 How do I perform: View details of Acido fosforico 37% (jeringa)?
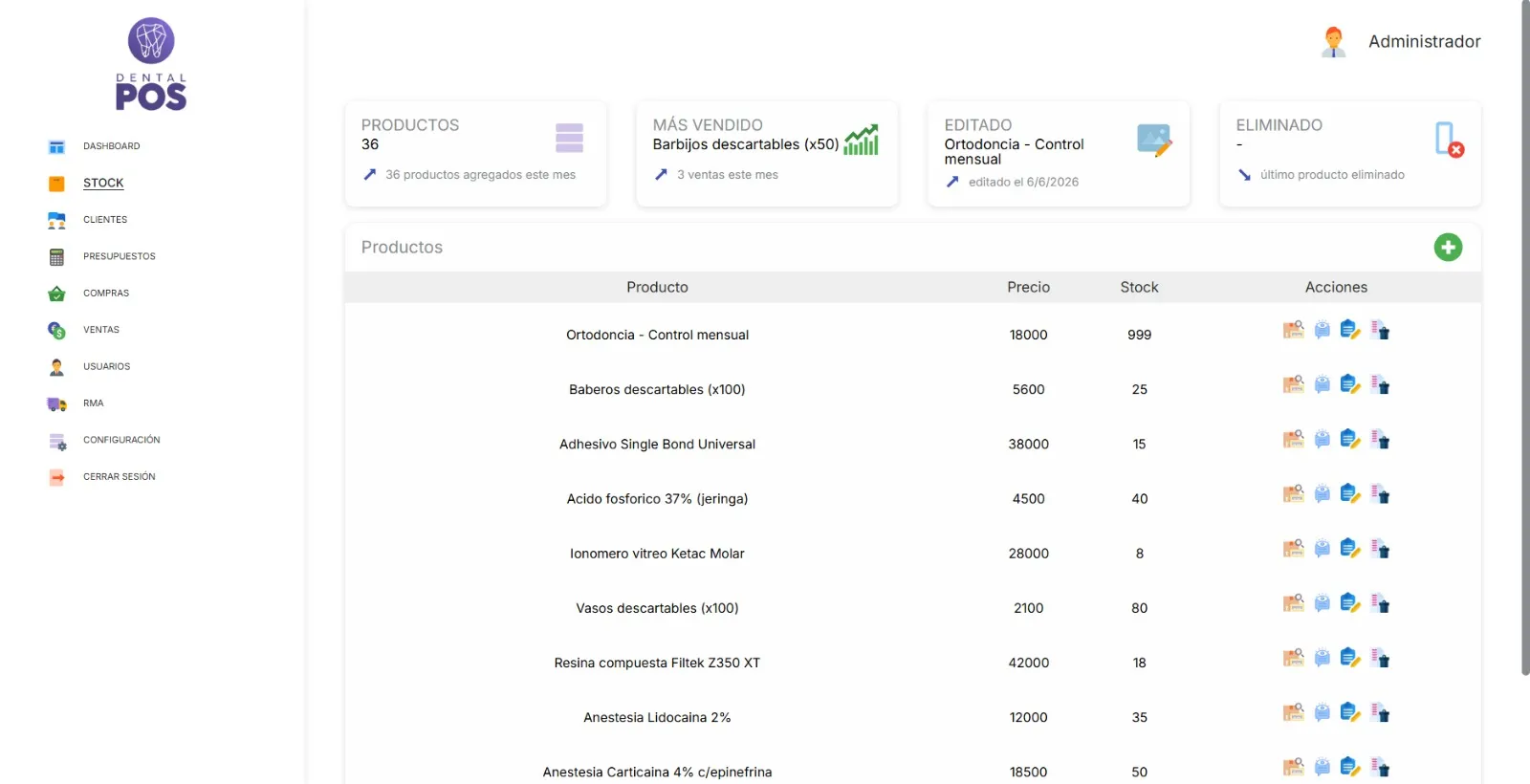click(1322, 493)
